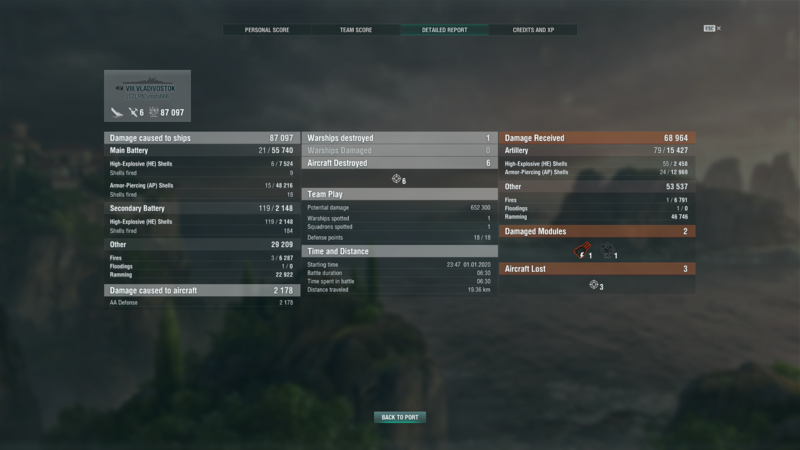Switch to the Personal Score tab
Image resolution: width=800 pixels, height=450 pixels.
pos(267,30)
